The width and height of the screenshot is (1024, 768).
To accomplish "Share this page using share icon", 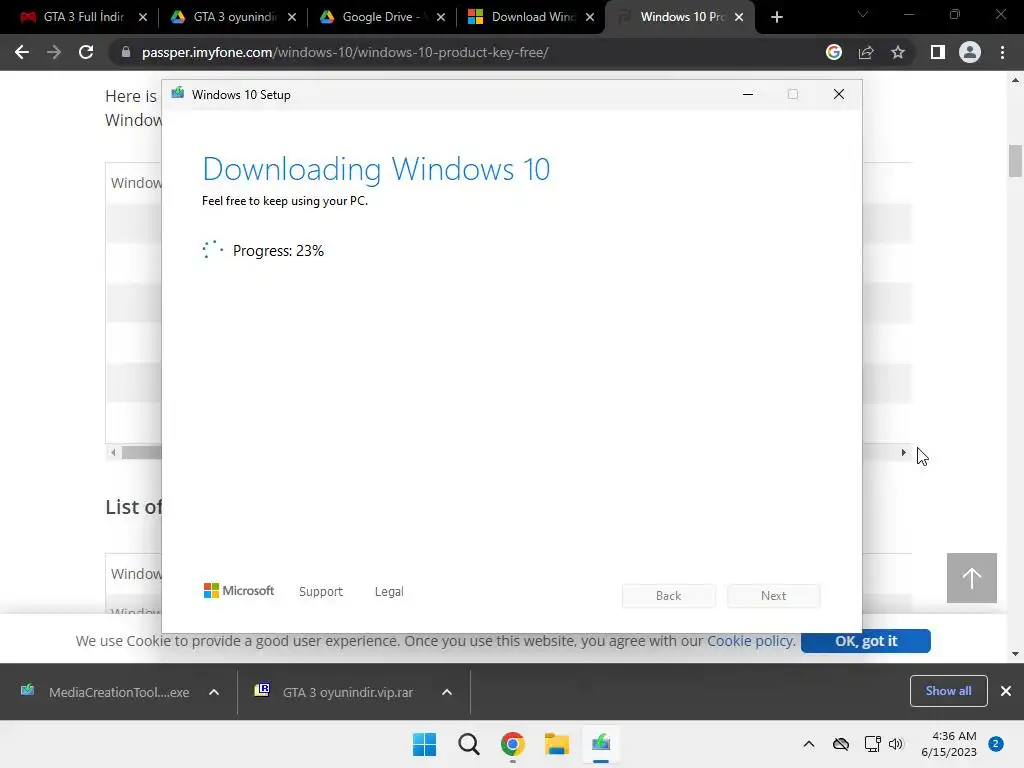I will coord(866,52).
